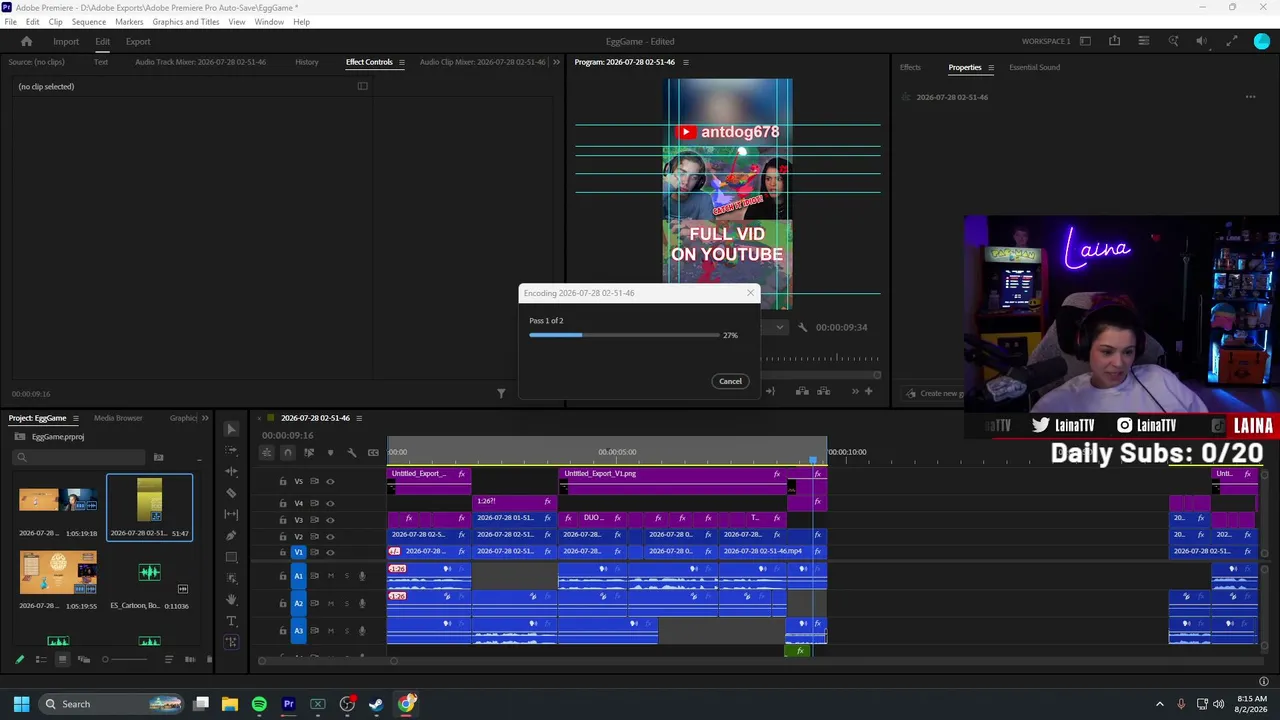The image size is (1280, 720).
Task: Expand hidden tabs in Project panel group
Action: [x=205, y=418]
